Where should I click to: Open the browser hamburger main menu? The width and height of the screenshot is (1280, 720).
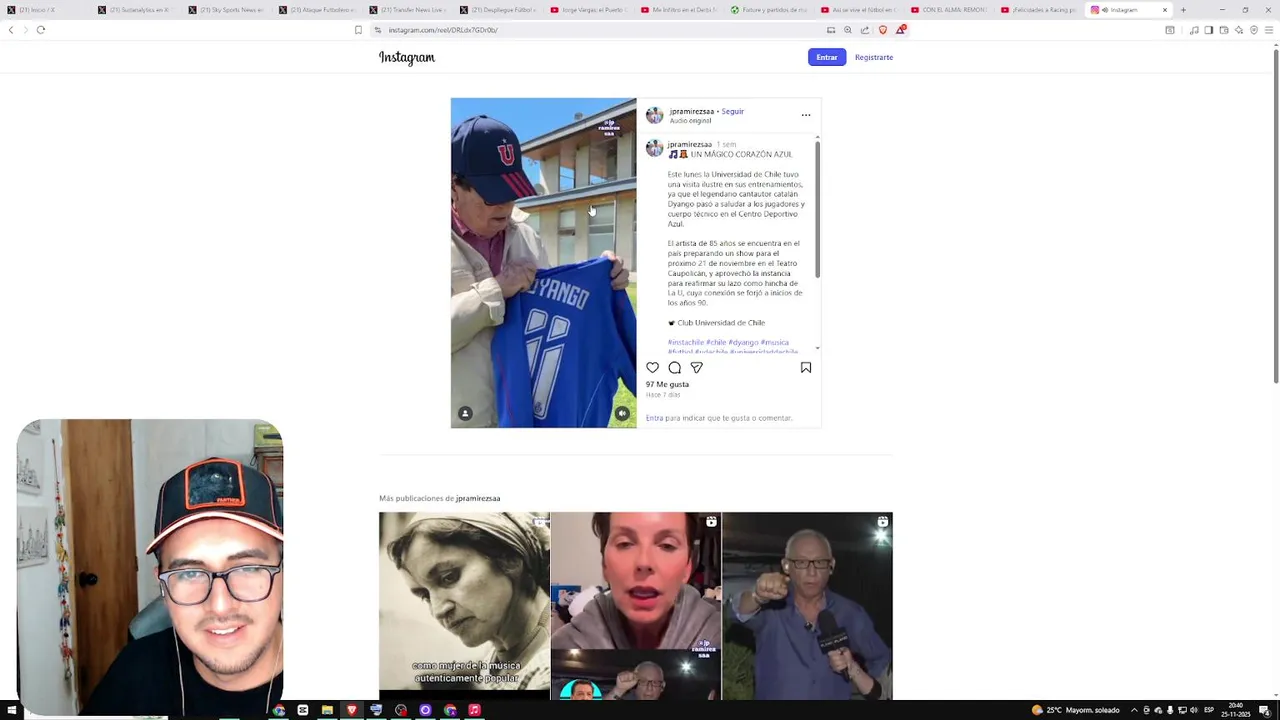pos(1269,30)
